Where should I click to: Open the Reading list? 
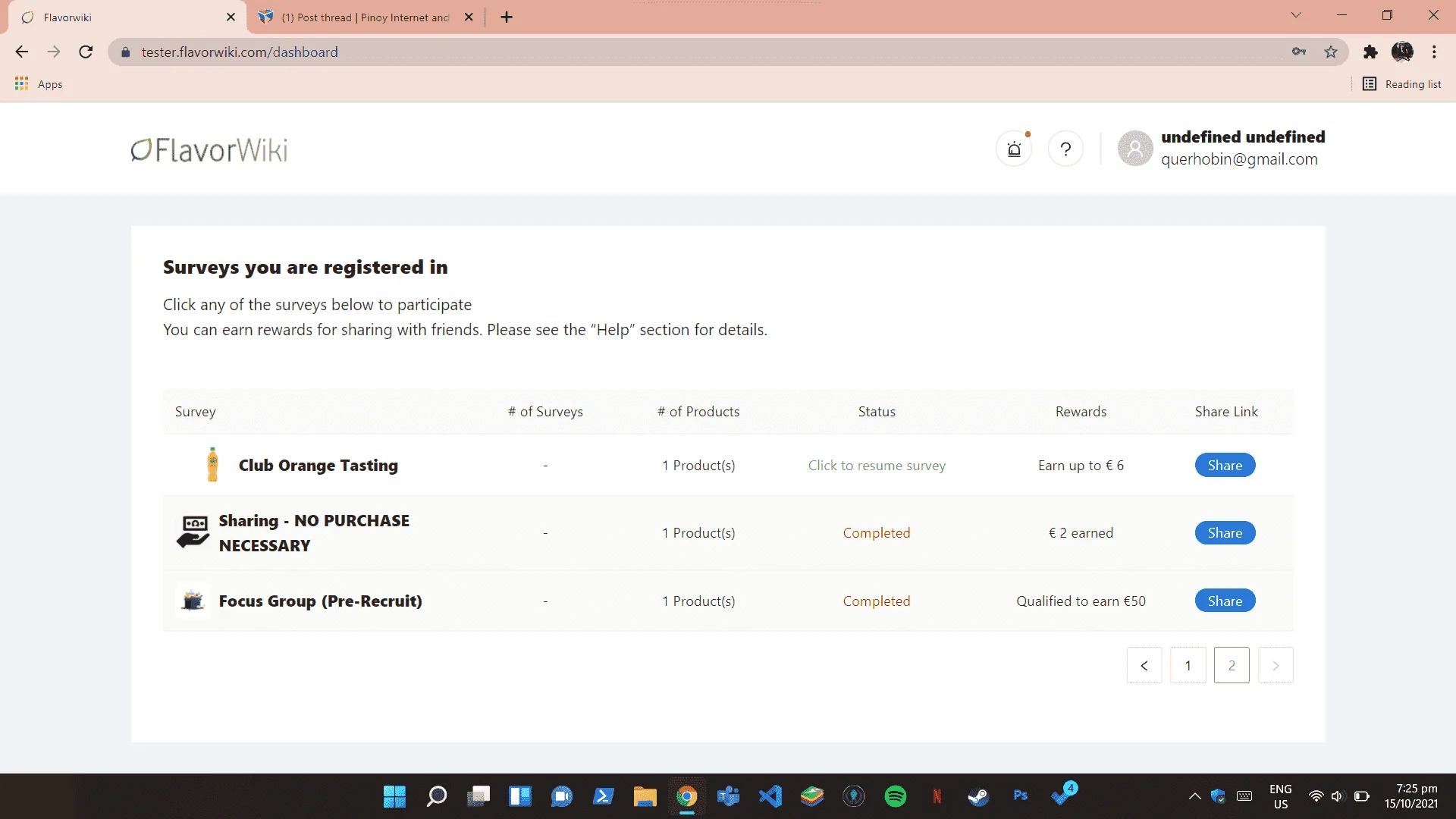point(1402,84)
